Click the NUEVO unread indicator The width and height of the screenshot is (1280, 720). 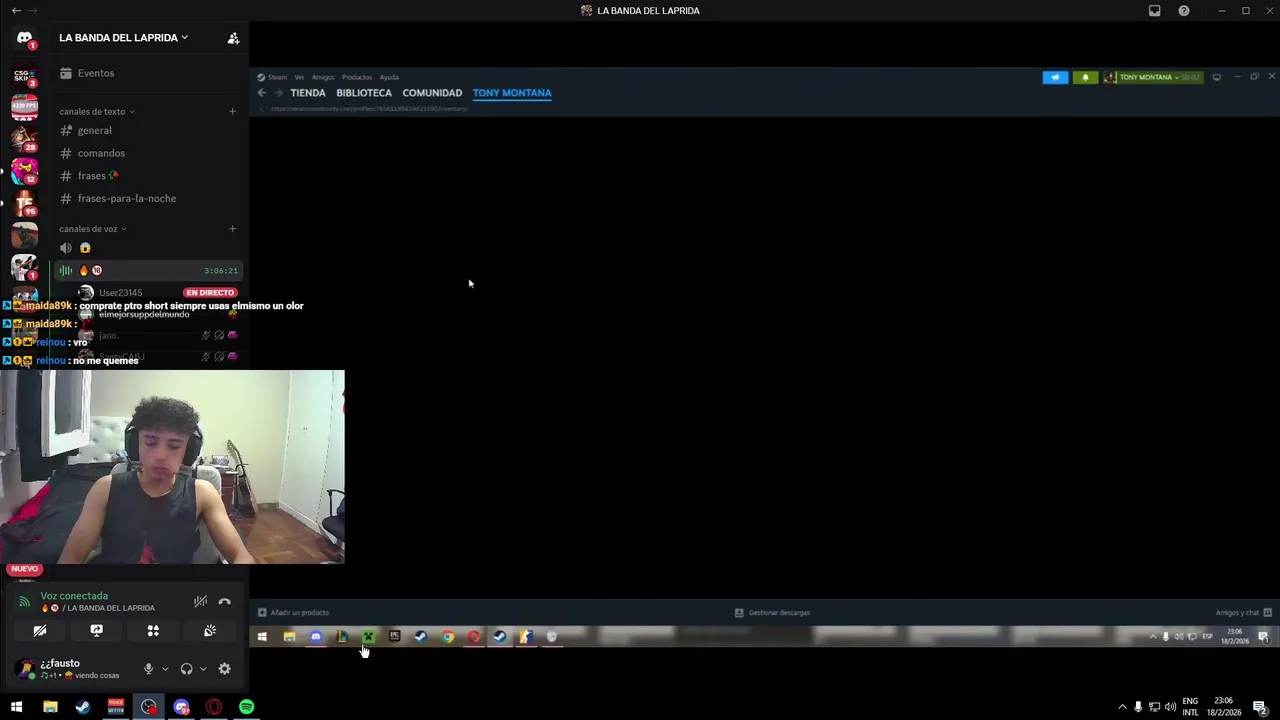[x=24, y=569]
